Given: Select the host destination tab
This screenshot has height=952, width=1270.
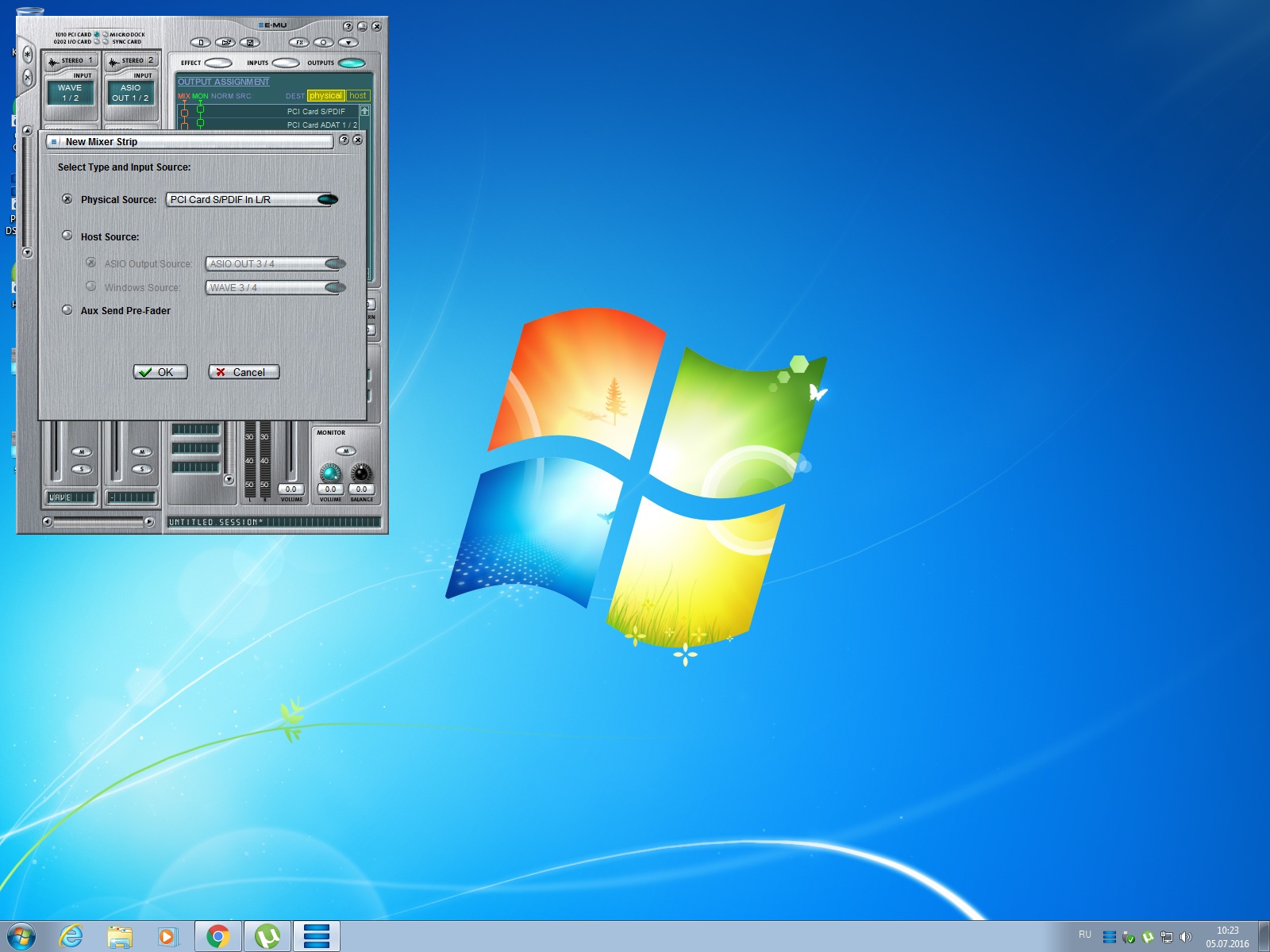Looking at the screenshot, I should (358, 95).
